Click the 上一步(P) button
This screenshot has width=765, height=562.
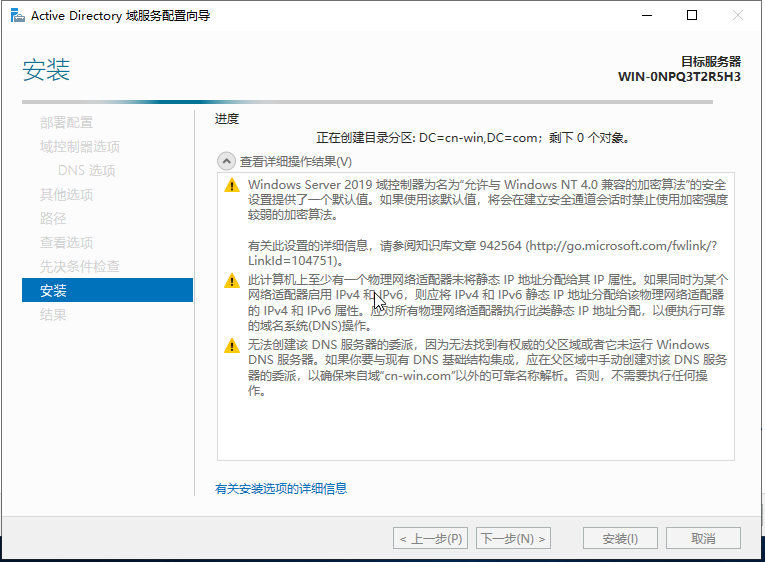click(x=430, y=539)
